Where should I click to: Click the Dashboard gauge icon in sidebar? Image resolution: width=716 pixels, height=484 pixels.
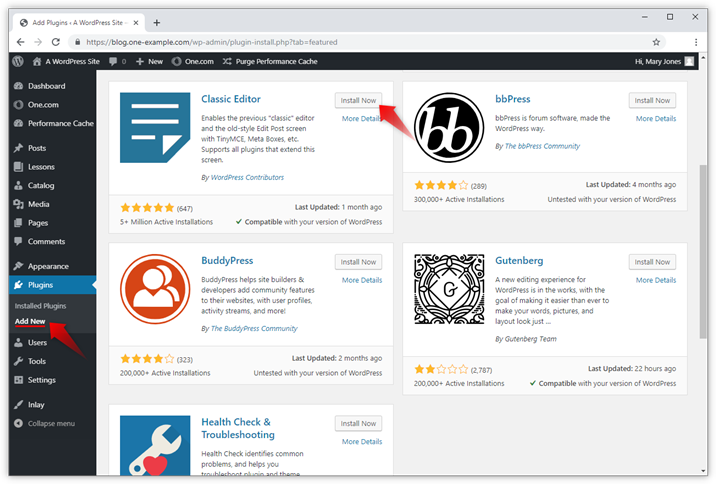(18, 86)
